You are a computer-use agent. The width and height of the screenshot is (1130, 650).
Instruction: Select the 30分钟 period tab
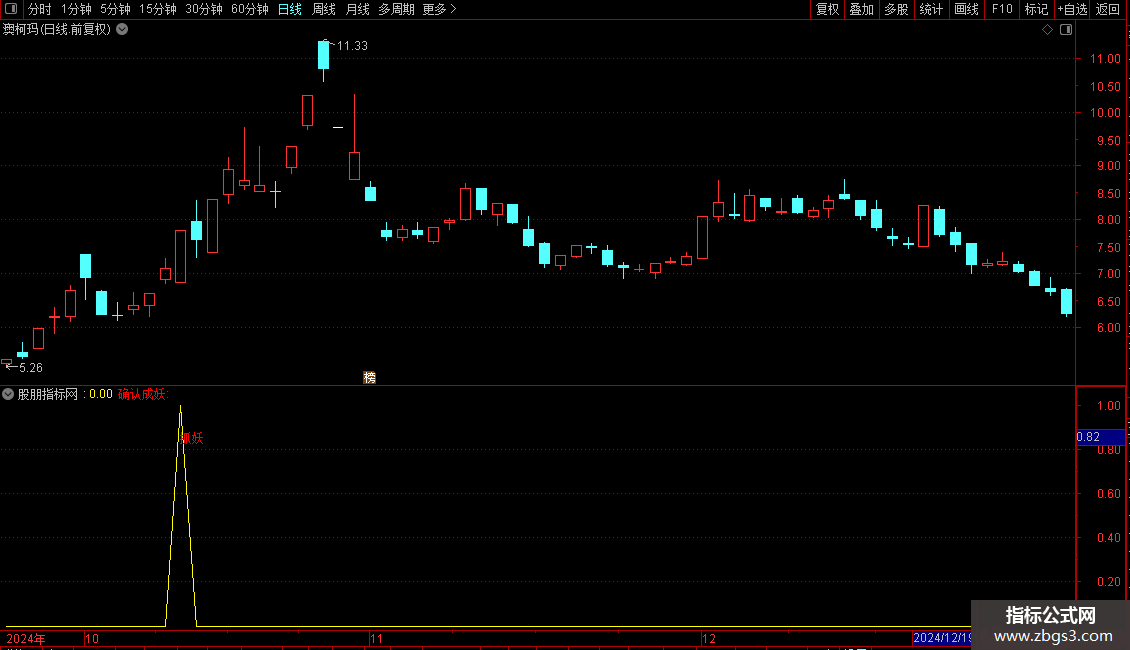click(204, 9)
